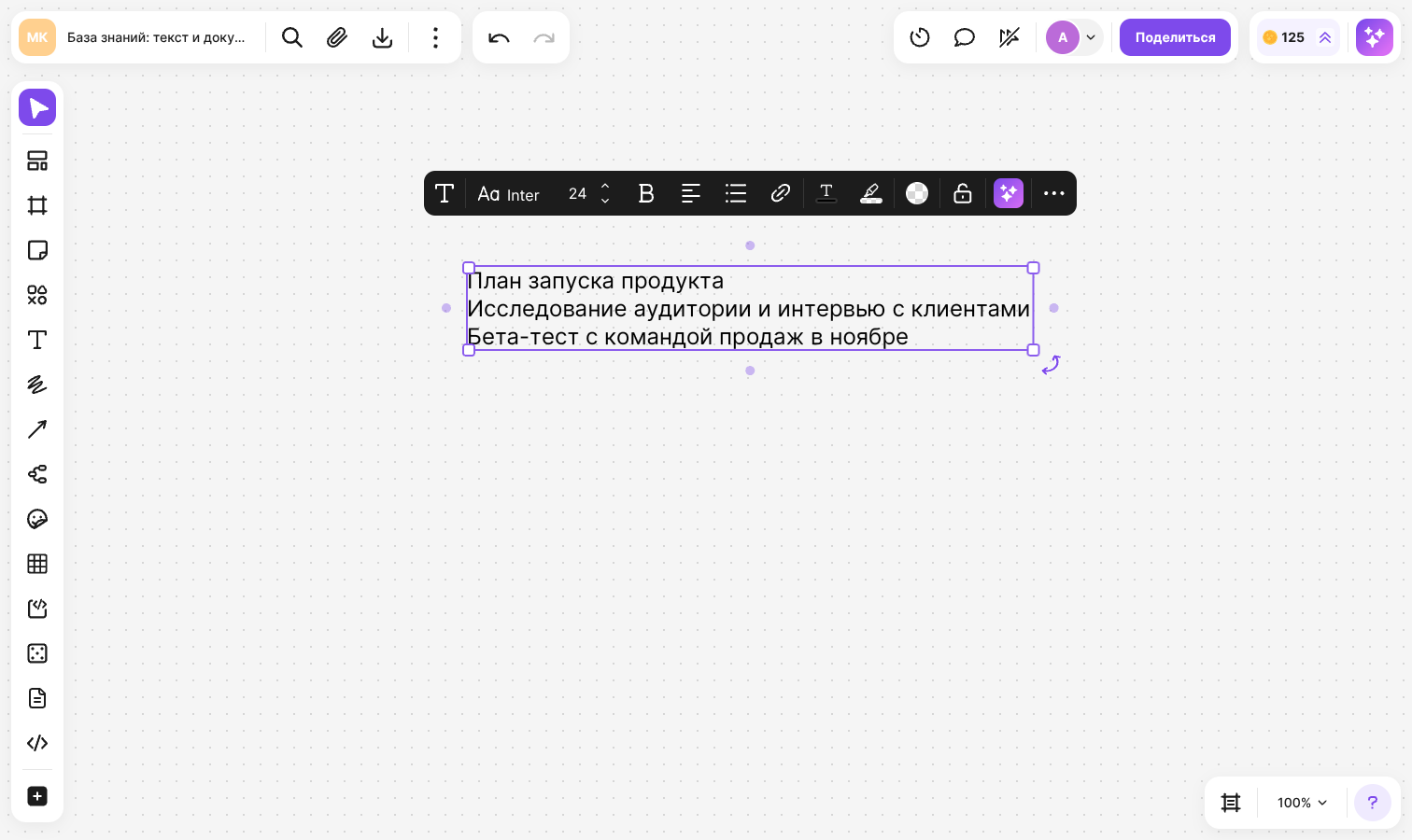The width and height of the screenshot is (1412, 840).
Task: Click the Поделиться button
Action: coord(1175,37)
